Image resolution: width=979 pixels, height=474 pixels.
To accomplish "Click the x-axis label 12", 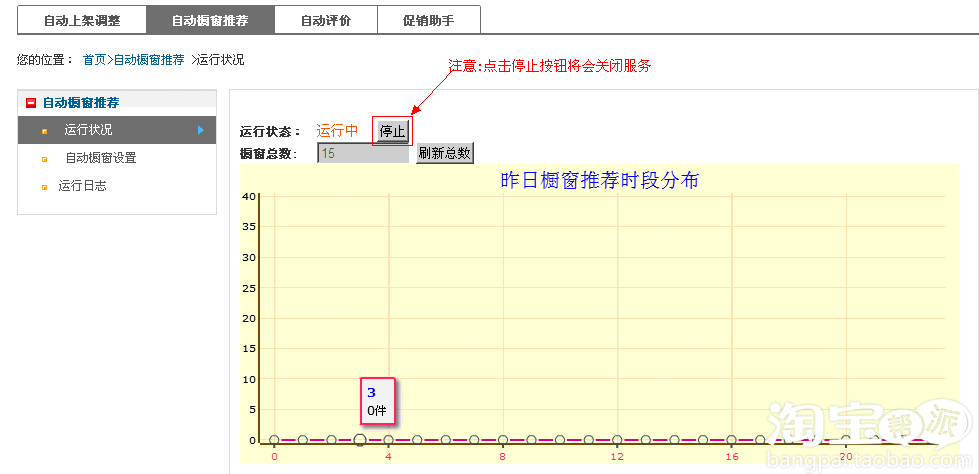I will click(617, 457).
